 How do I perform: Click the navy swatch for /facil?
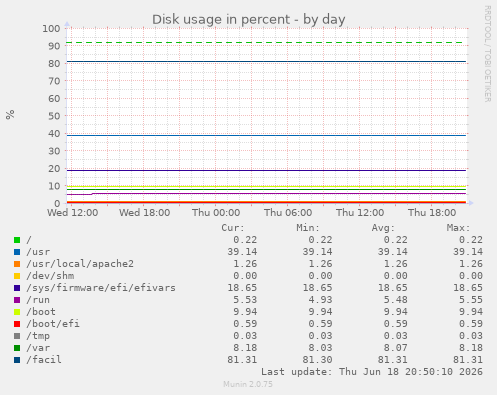point(17,360)
